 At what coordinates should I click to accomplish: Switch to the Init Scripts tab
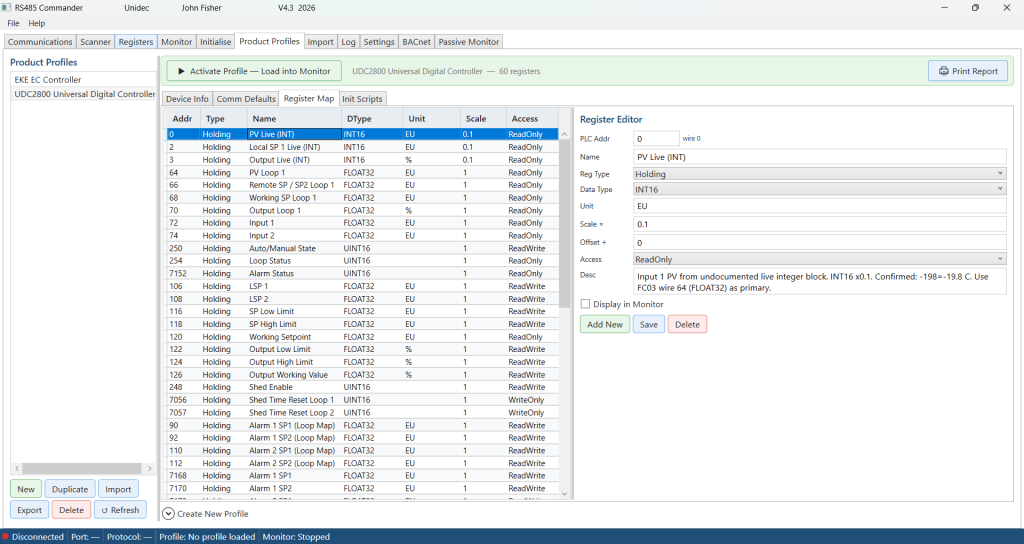point(362,99)
